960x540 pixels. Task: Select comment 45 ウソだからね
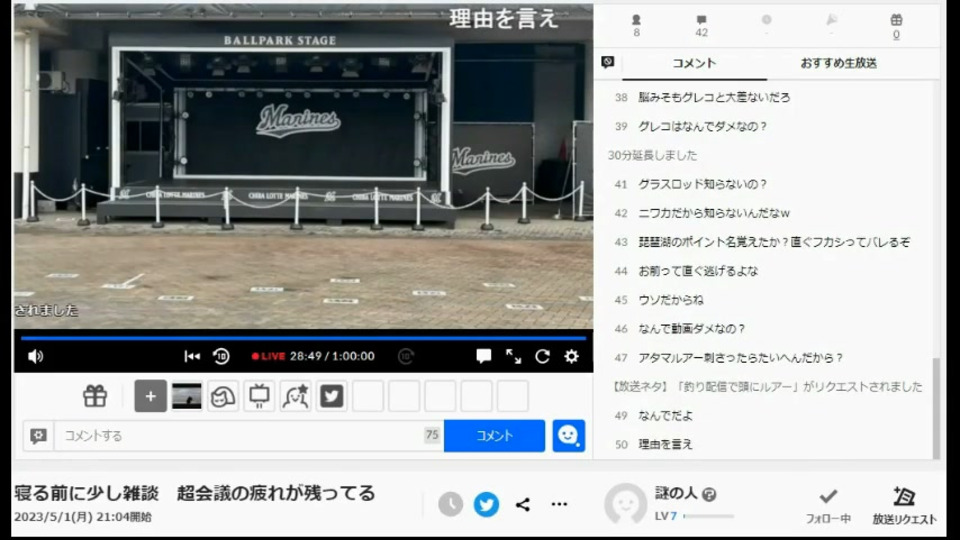671,300
